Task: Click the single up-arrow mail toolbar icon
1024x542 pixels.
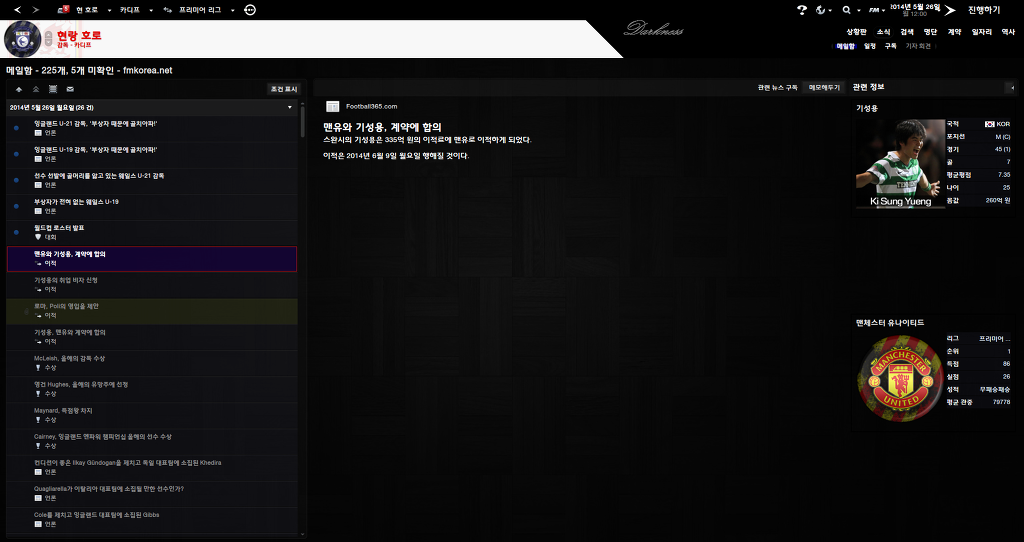Action: click(x=19, y=89)
